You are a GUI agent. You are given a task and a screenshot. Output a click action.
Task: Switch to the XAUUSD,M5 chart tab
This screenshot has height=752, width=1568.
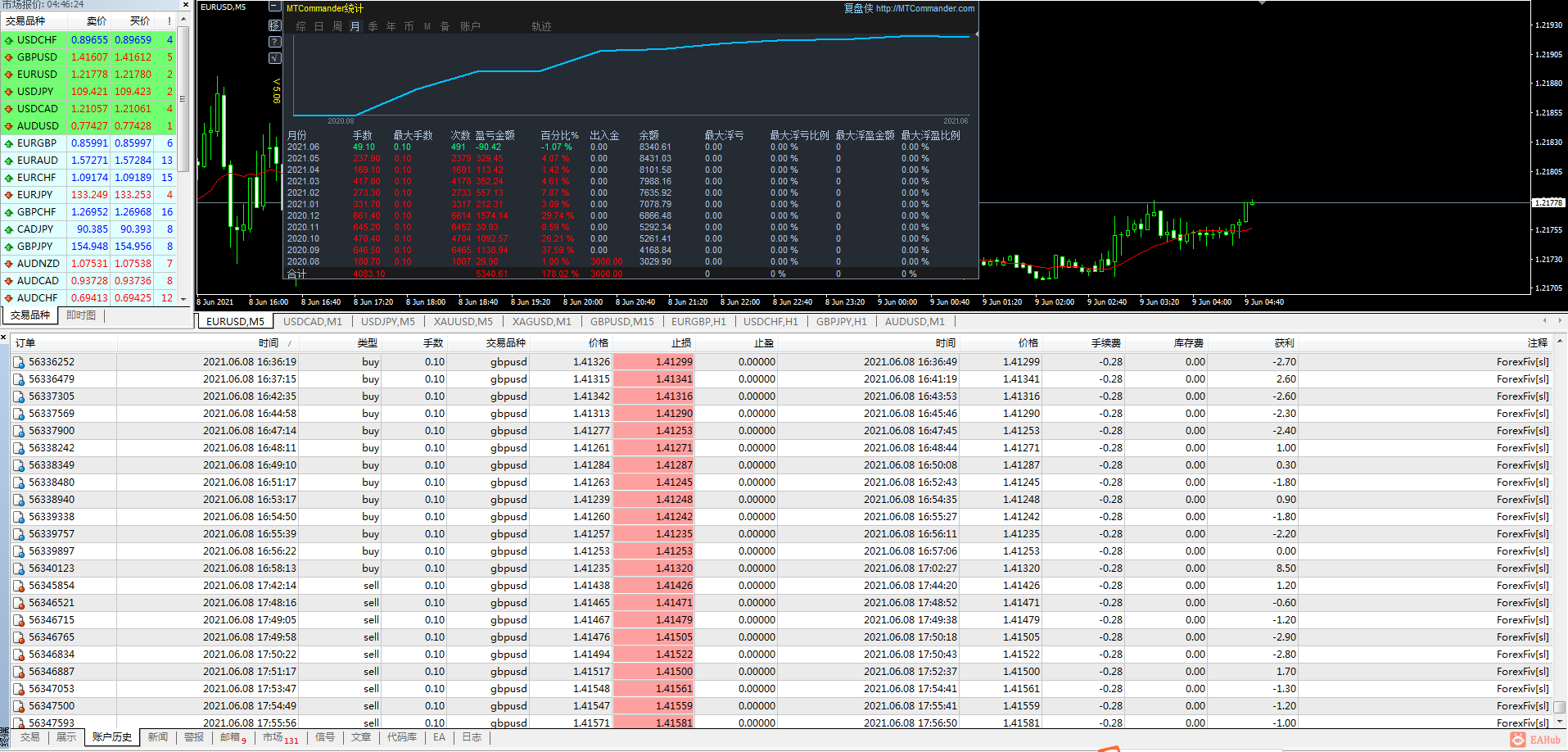tap(463, 322)
